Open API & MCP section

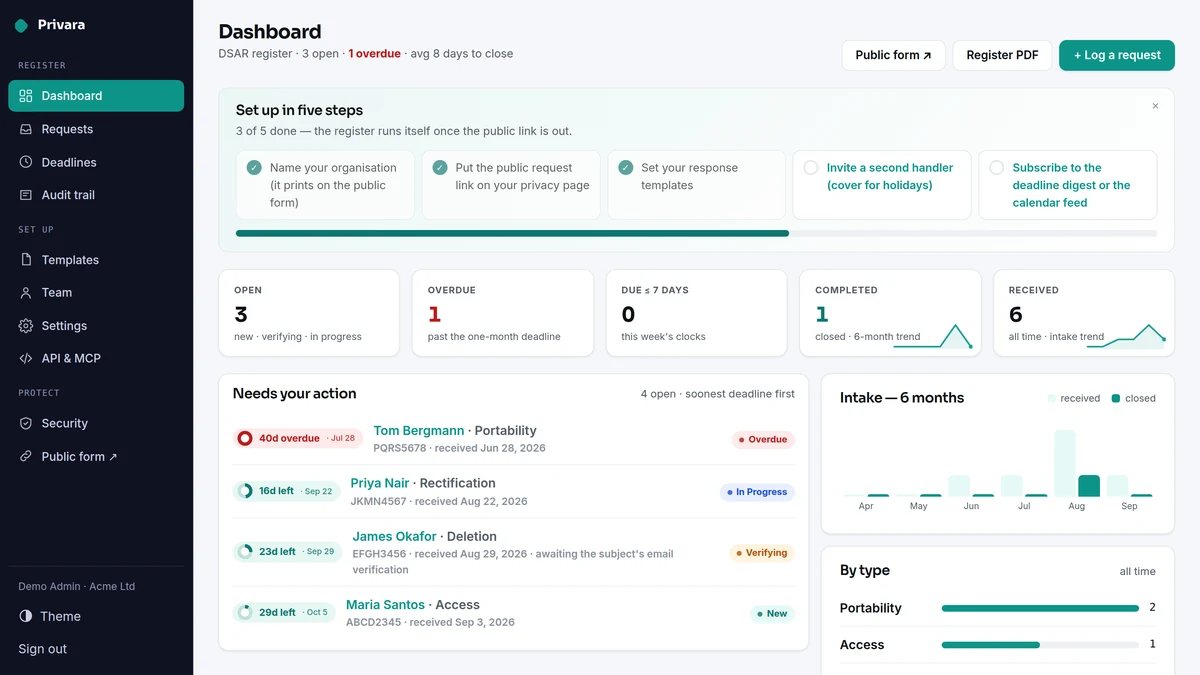click(x=96, y=358)
